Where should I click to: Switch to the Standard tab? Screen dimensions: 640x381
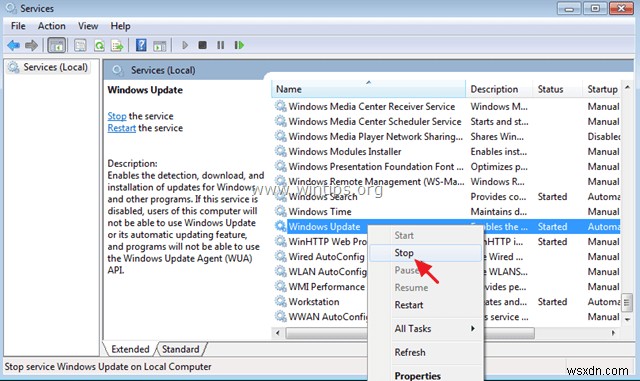coord(180,349)
